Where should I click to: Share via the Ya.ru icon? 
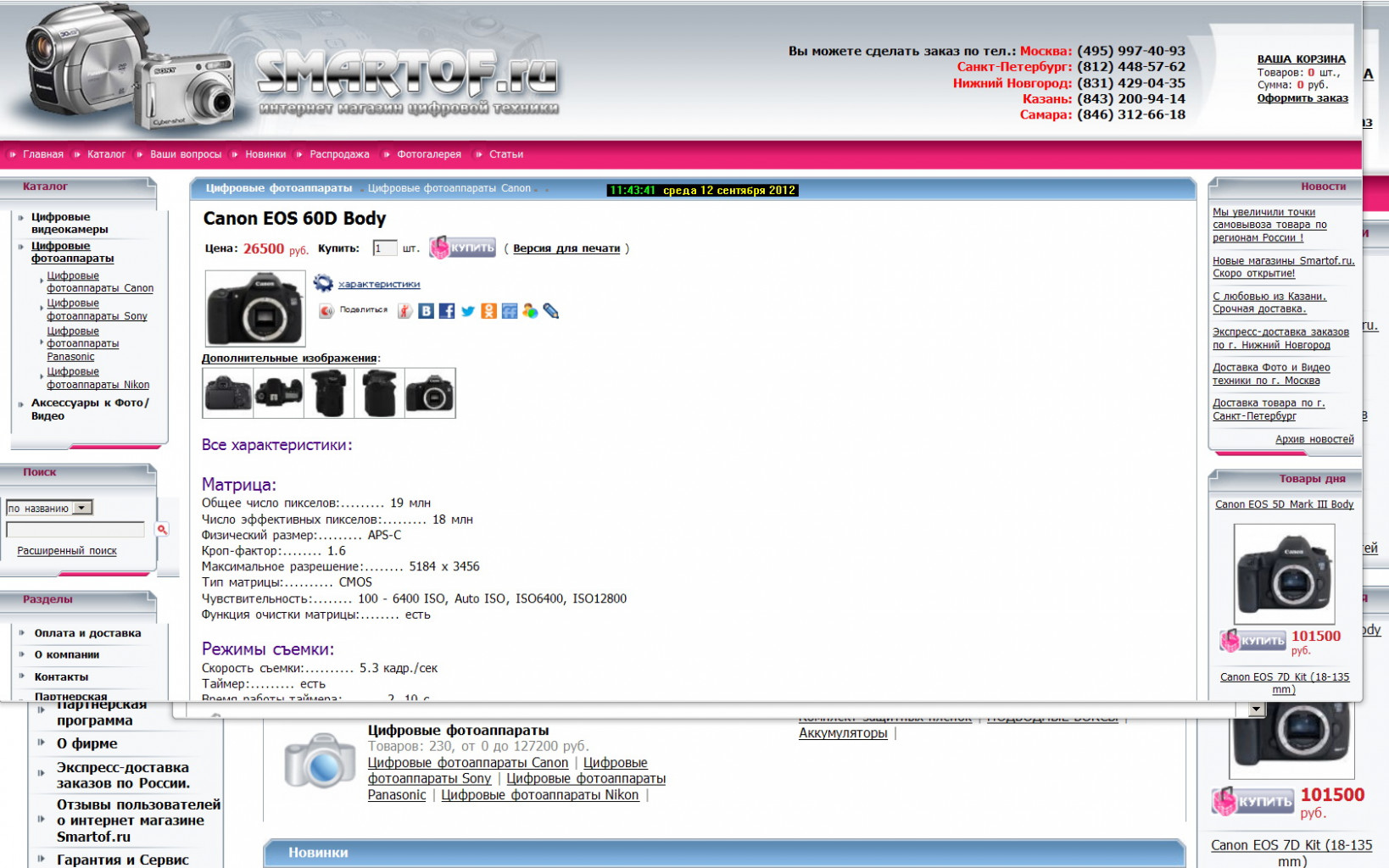pyautogui.click(x=405, y=311)
